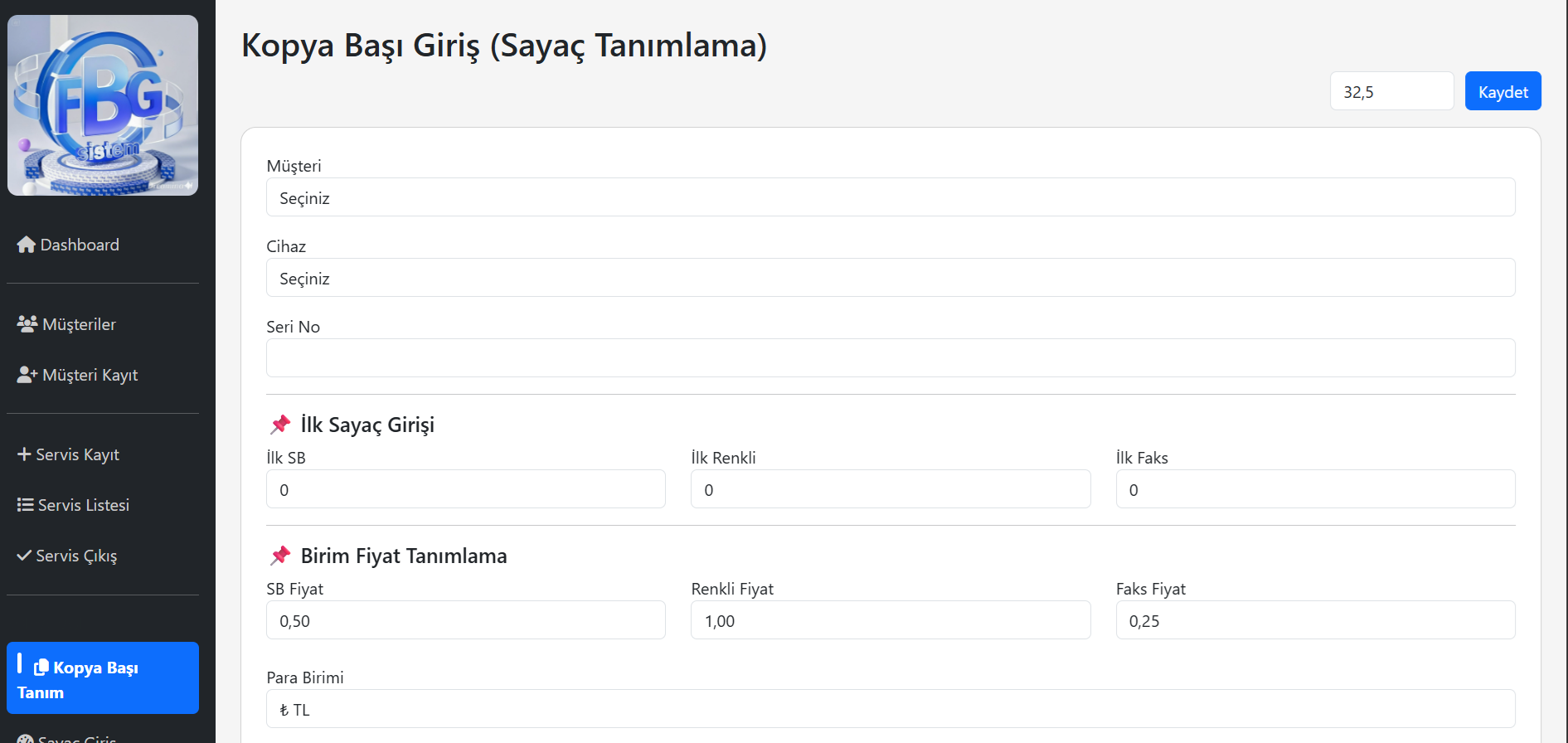Click the Servis Kayıt plus icon

coord(24,454)
